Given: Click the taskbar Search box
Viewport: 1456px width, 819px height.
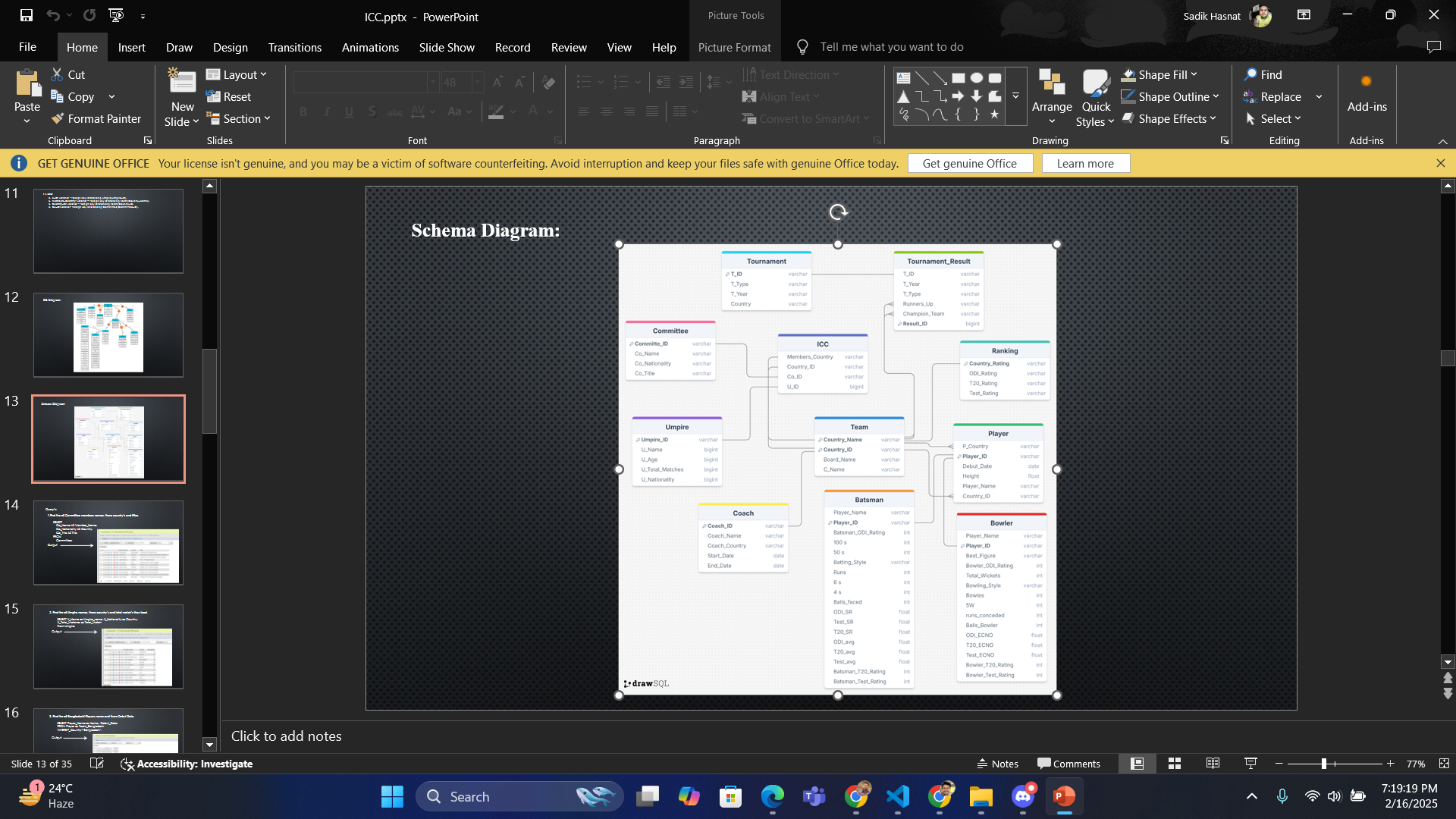Looking at the screenshot, I should (519, 796).
